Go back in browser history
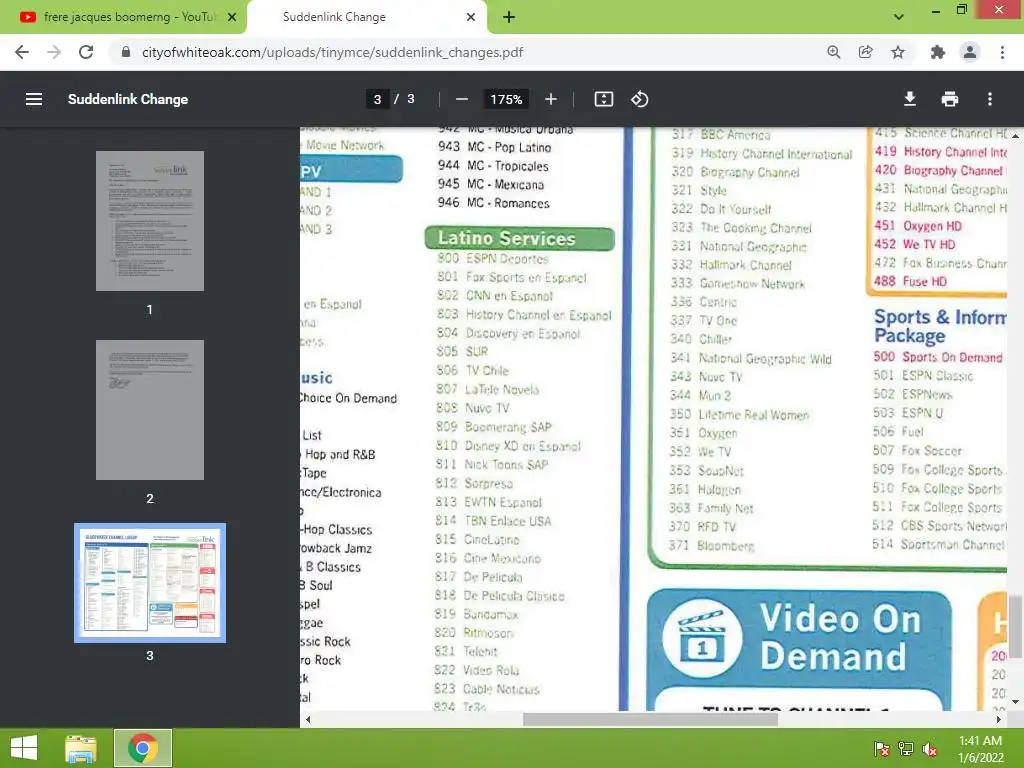1024x768 pixels. pyautogui.click(x=22, y=52)
